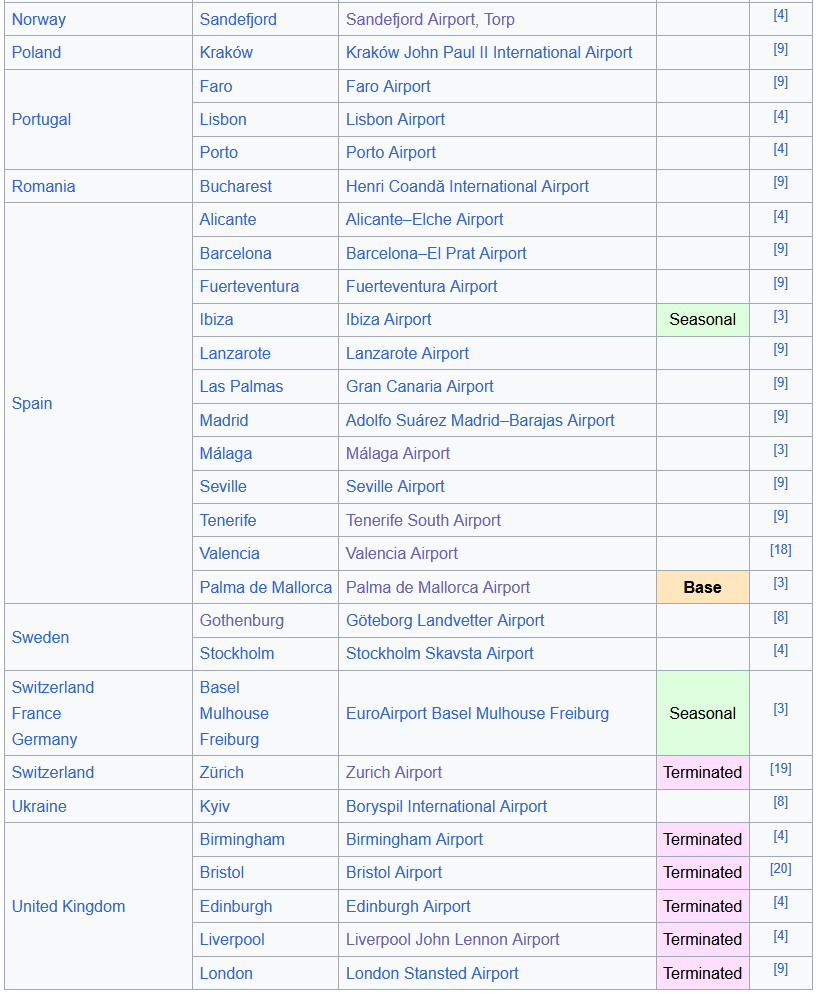Open the Málaga city link
This screenshot has height=999, width=822.
[226, 453]
